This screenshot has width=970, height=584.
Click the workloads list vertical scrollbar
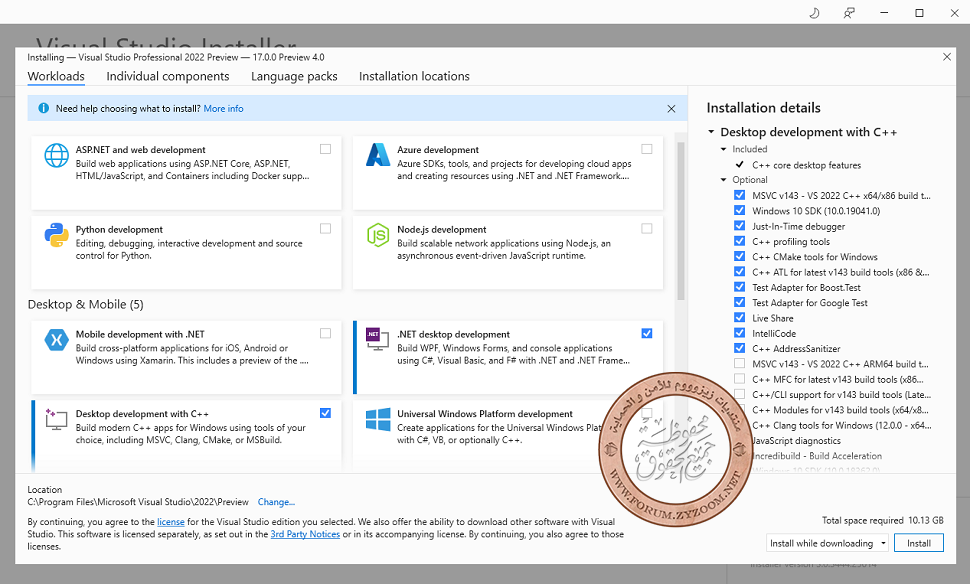pos(680,221)
